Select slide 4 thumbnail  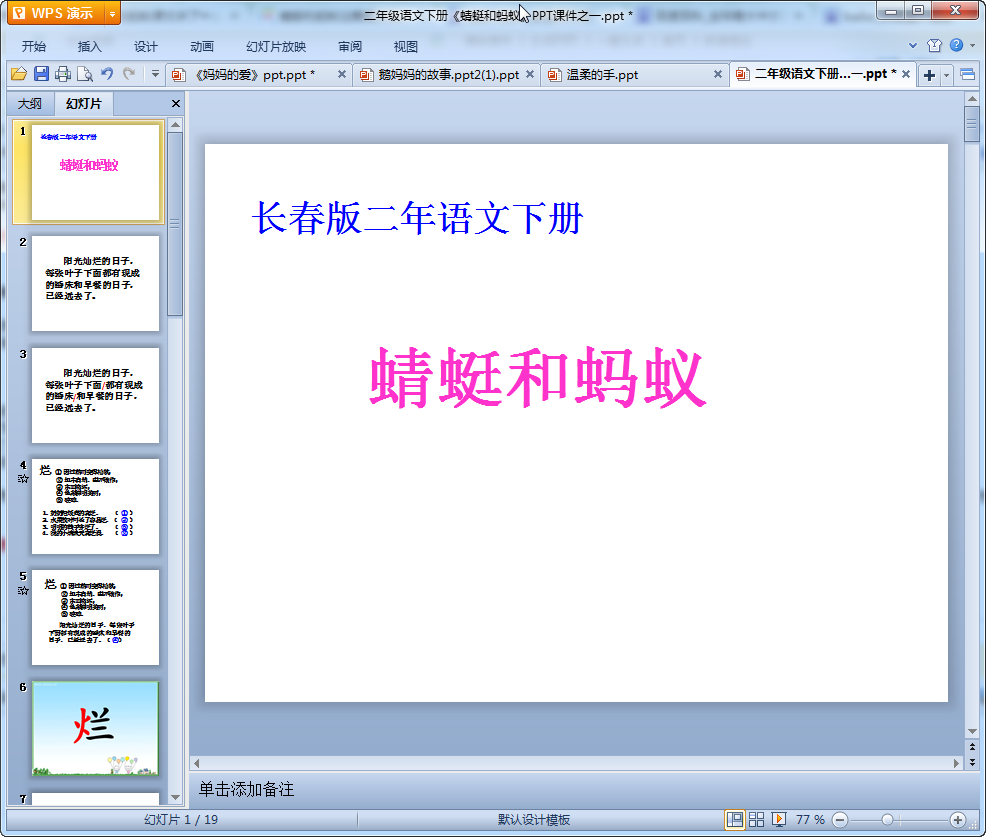pos(95,506)
